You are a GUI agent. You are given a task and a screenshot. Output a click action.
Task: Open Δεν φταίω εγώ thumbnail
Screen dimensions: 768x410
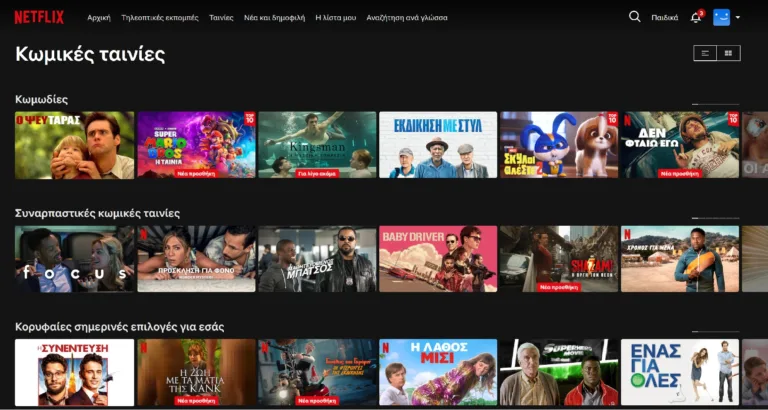[680, 145]
